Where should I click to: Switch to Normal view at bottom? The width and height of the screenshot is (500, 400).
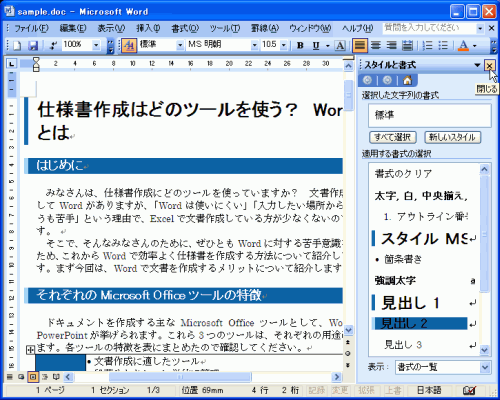(10, 377)
